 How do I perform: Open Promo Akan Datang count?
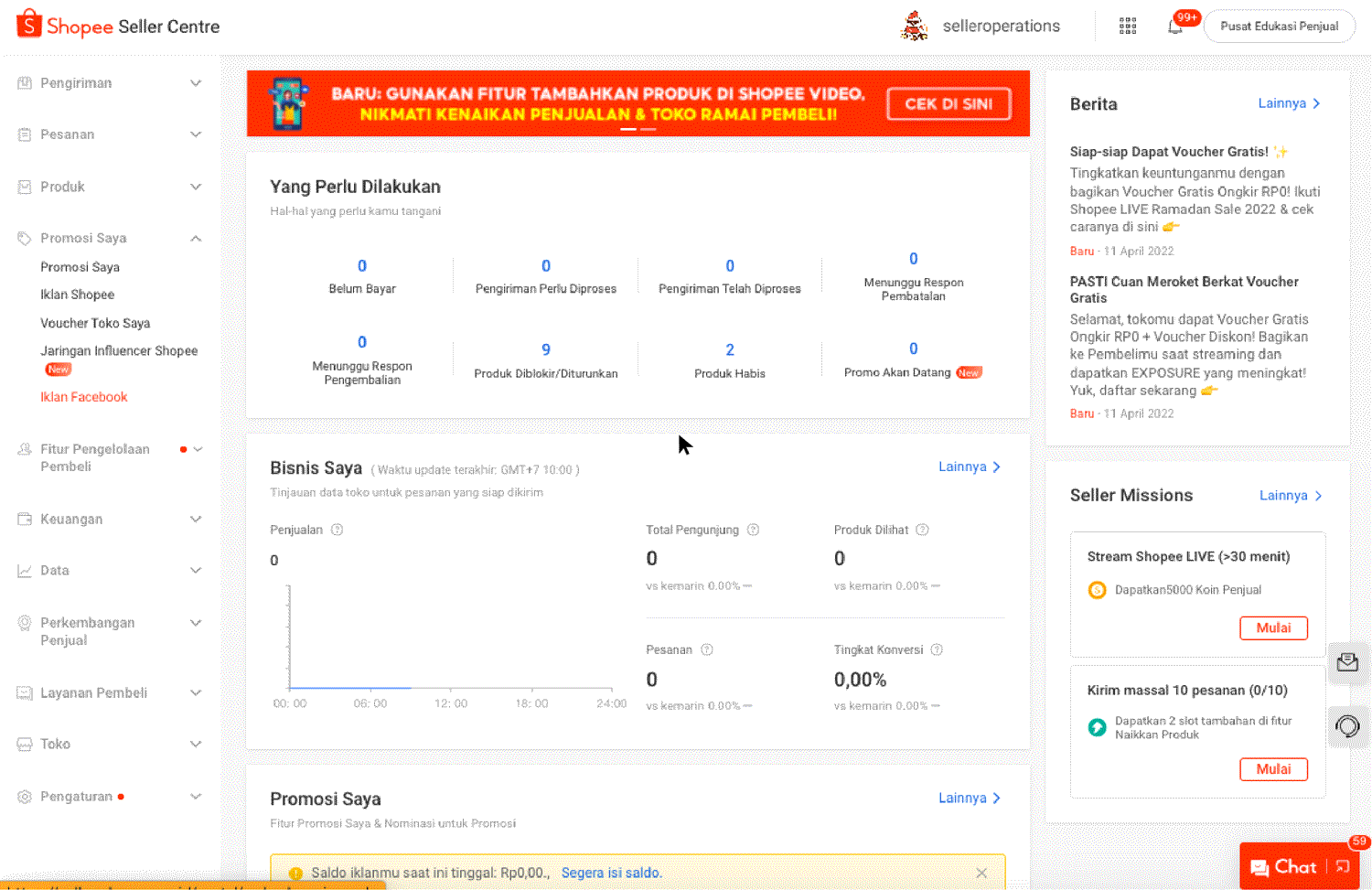point(914,348)
